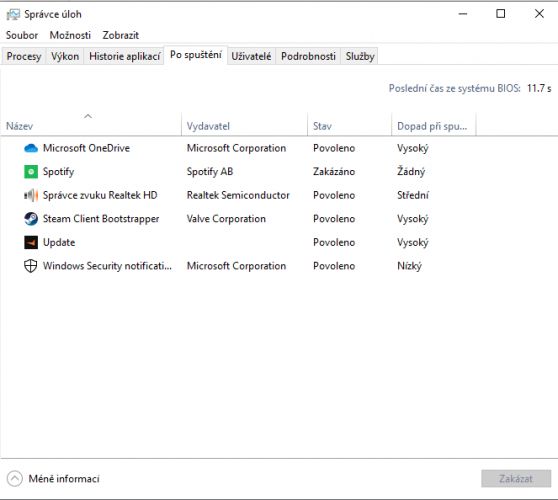
Task: Select the Po spuštění tab
Action: [196, 55]
